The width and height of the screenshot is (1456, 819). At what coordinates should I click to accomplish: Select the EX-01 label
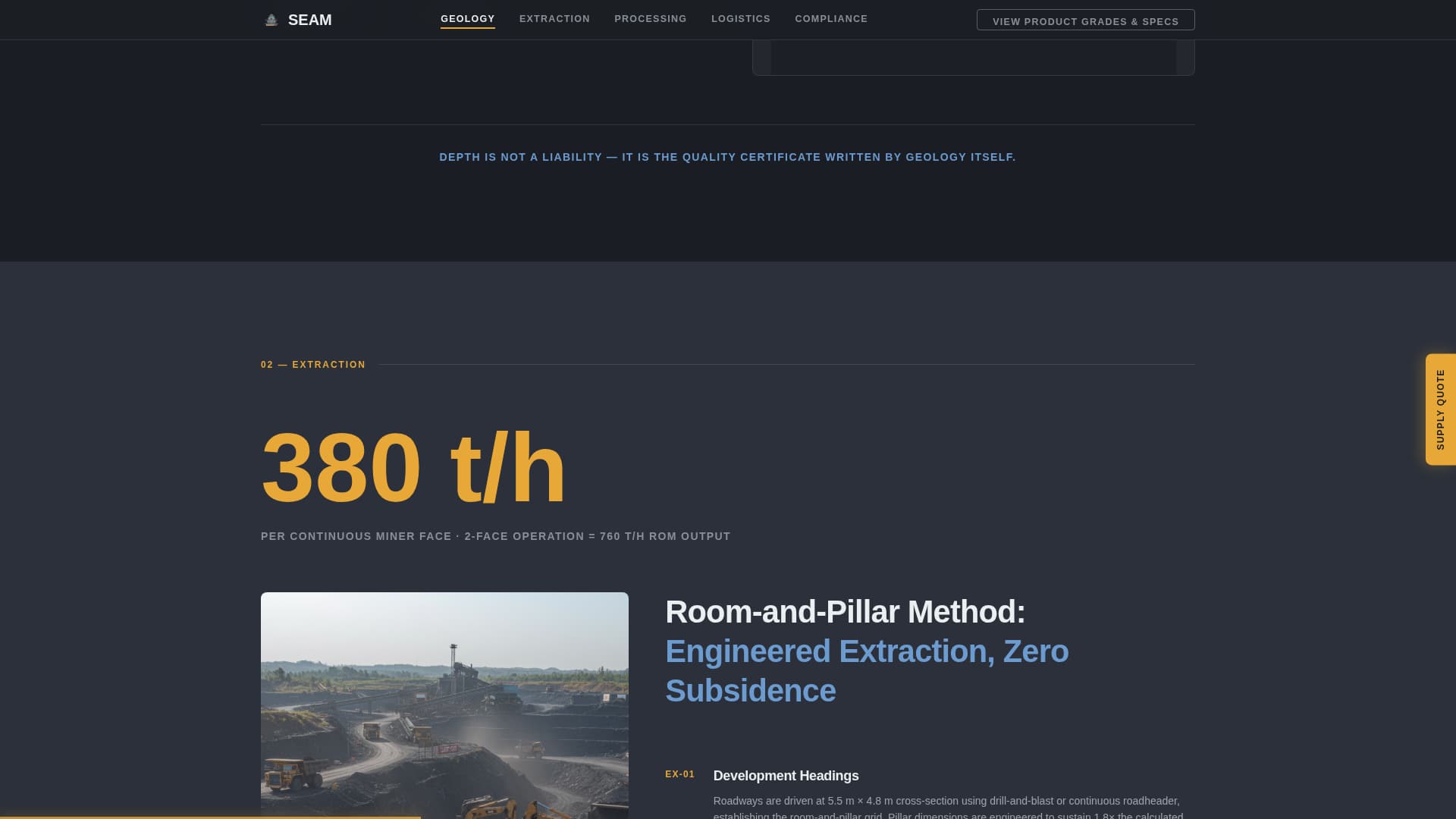pyautogui.click(x=679, y=774)
